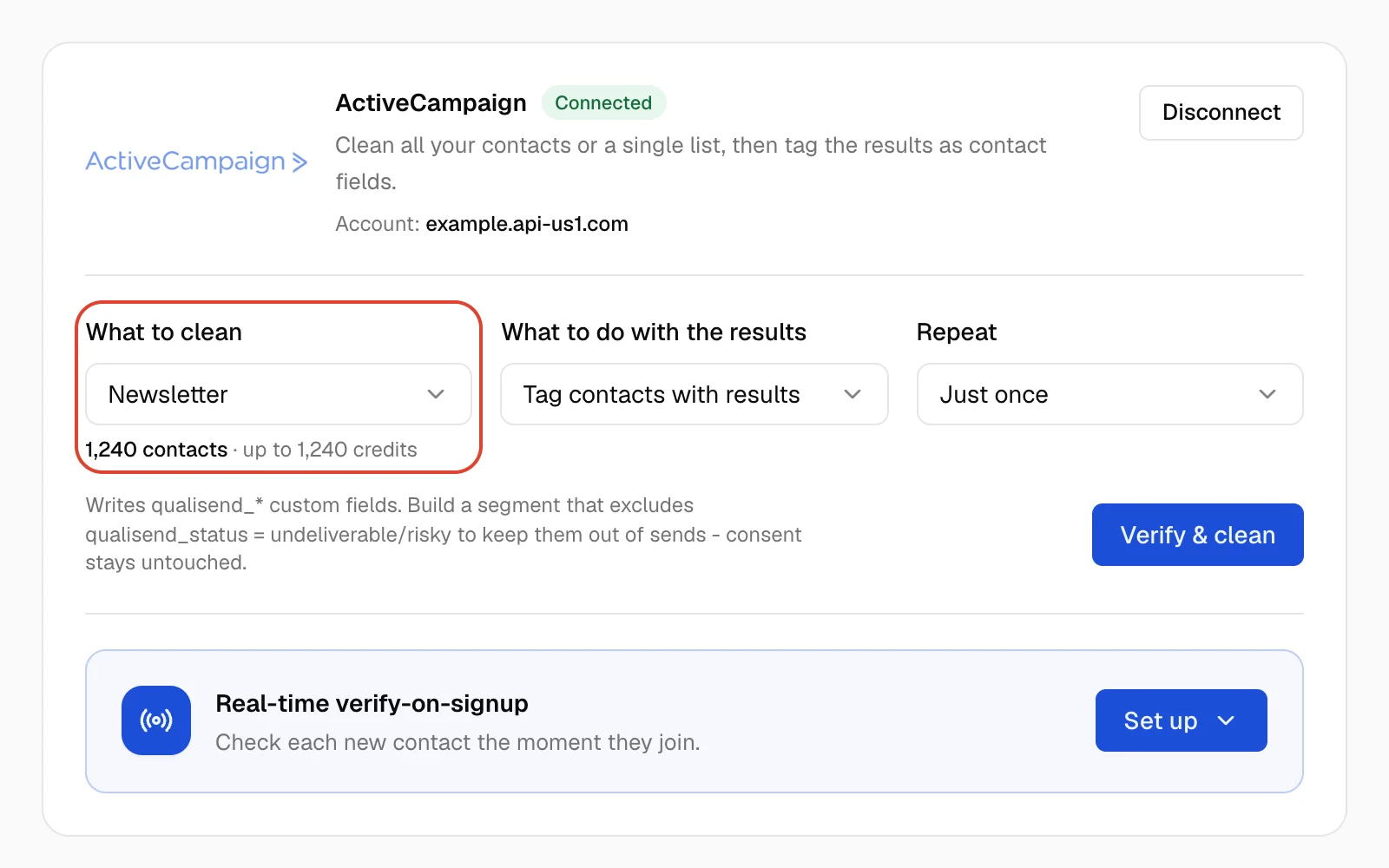
Task: Click the Check each new contact description
Action: pos(458,742)
